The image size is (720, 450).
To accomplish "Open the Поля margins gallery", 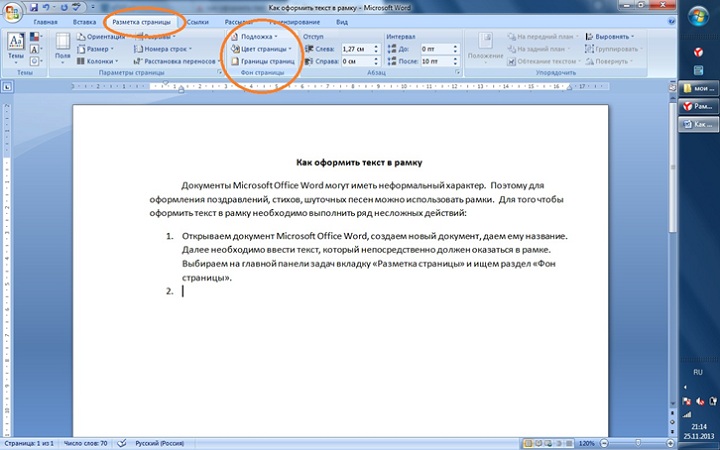I will point(62,48).
